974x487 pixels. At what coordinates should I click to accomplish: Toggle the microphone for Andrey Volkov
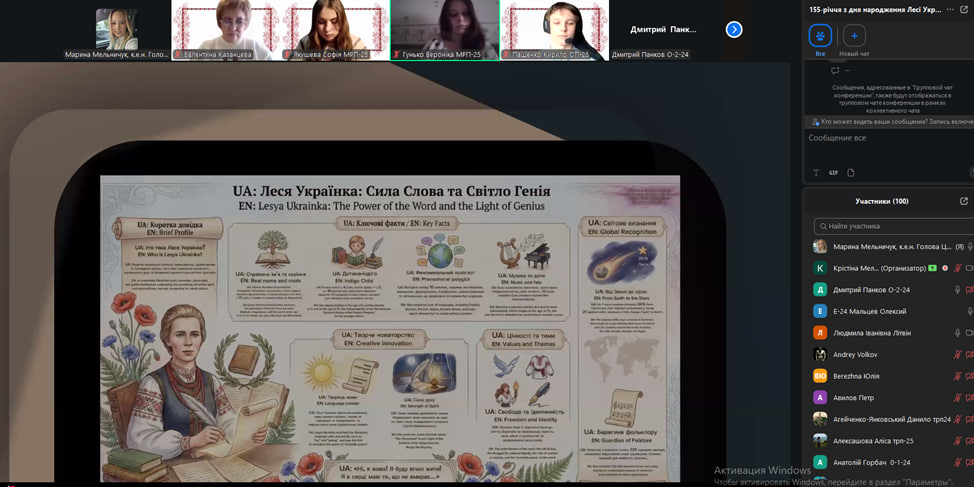pyautogui.click(x=957, y=354)
